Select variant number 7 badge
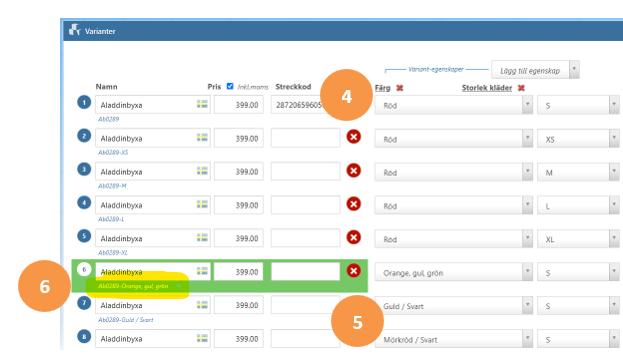 click(84, 303)
